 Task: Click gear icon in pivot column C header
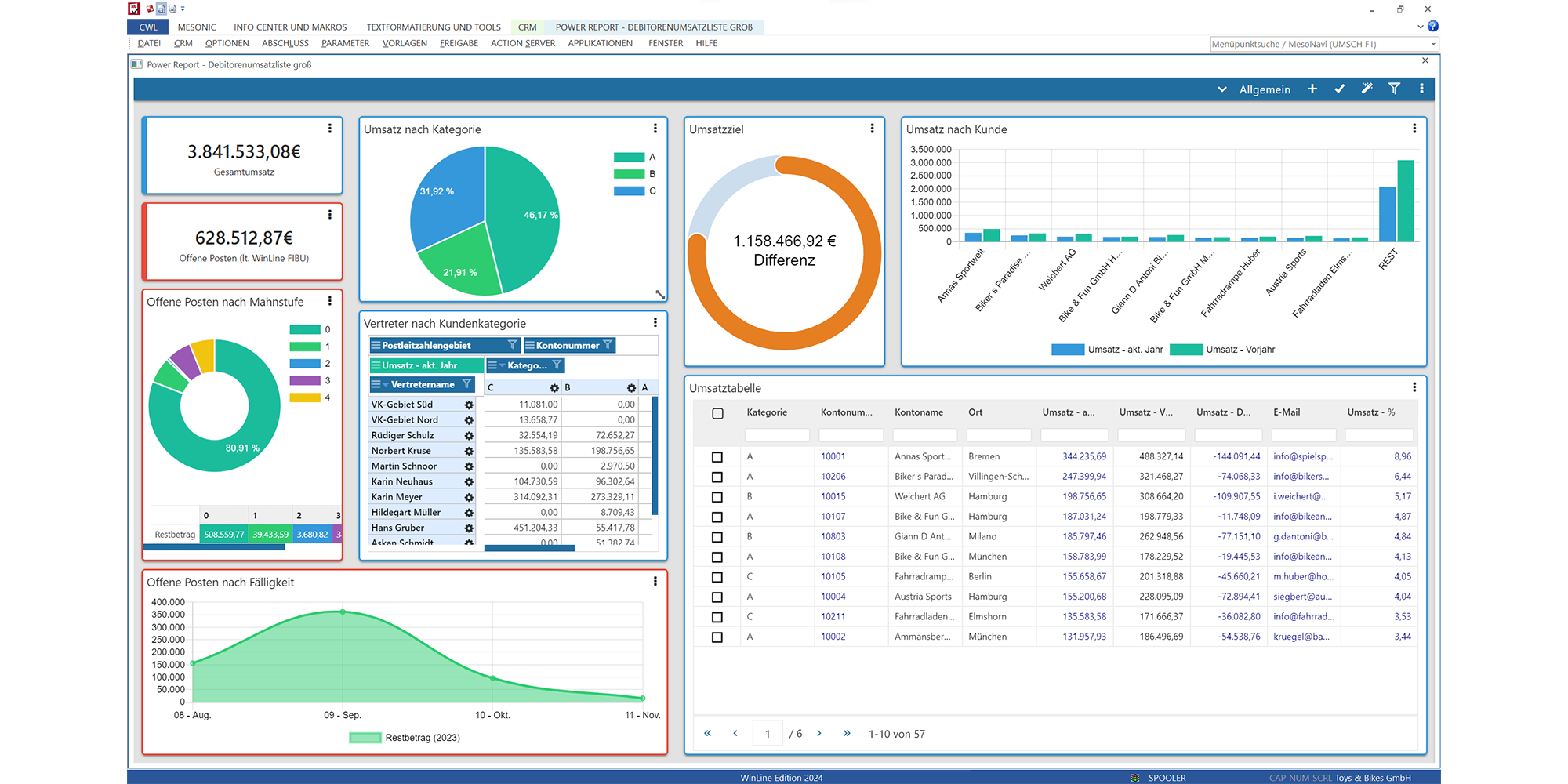(554, 388)
